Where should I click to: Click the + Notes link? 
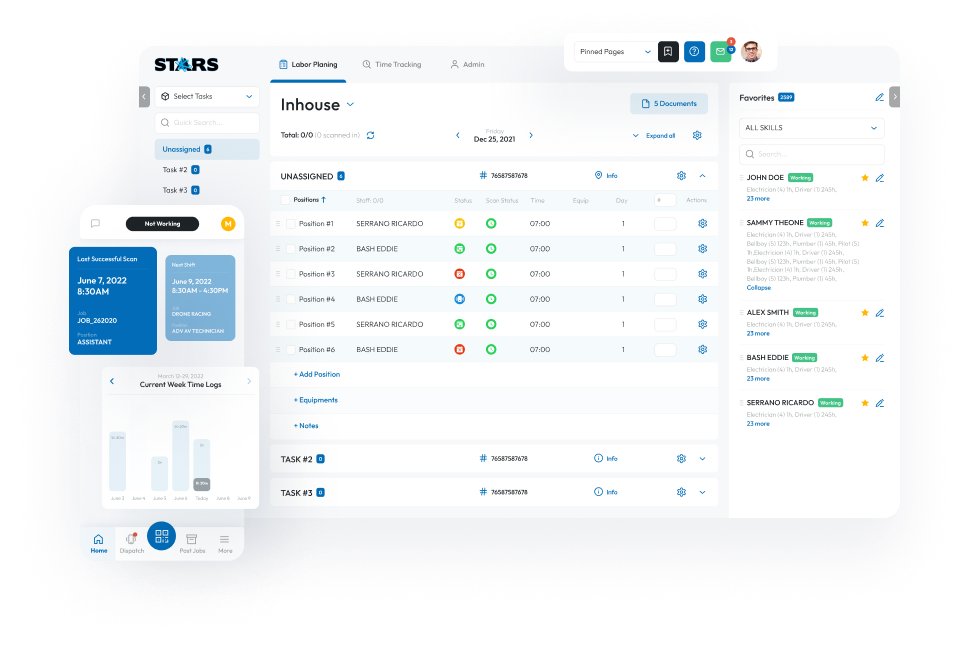[x=306, y=426]
